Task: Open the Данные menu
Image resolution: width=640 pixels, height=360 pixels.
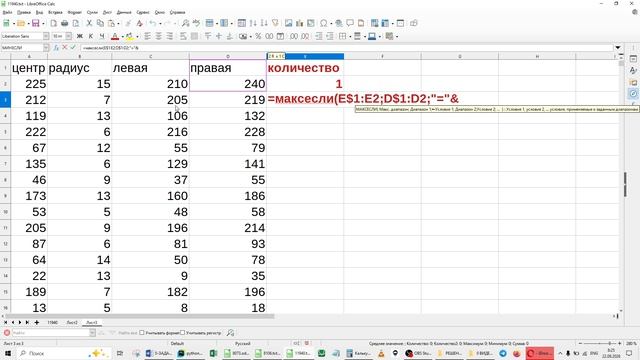Action: (124, 12)
